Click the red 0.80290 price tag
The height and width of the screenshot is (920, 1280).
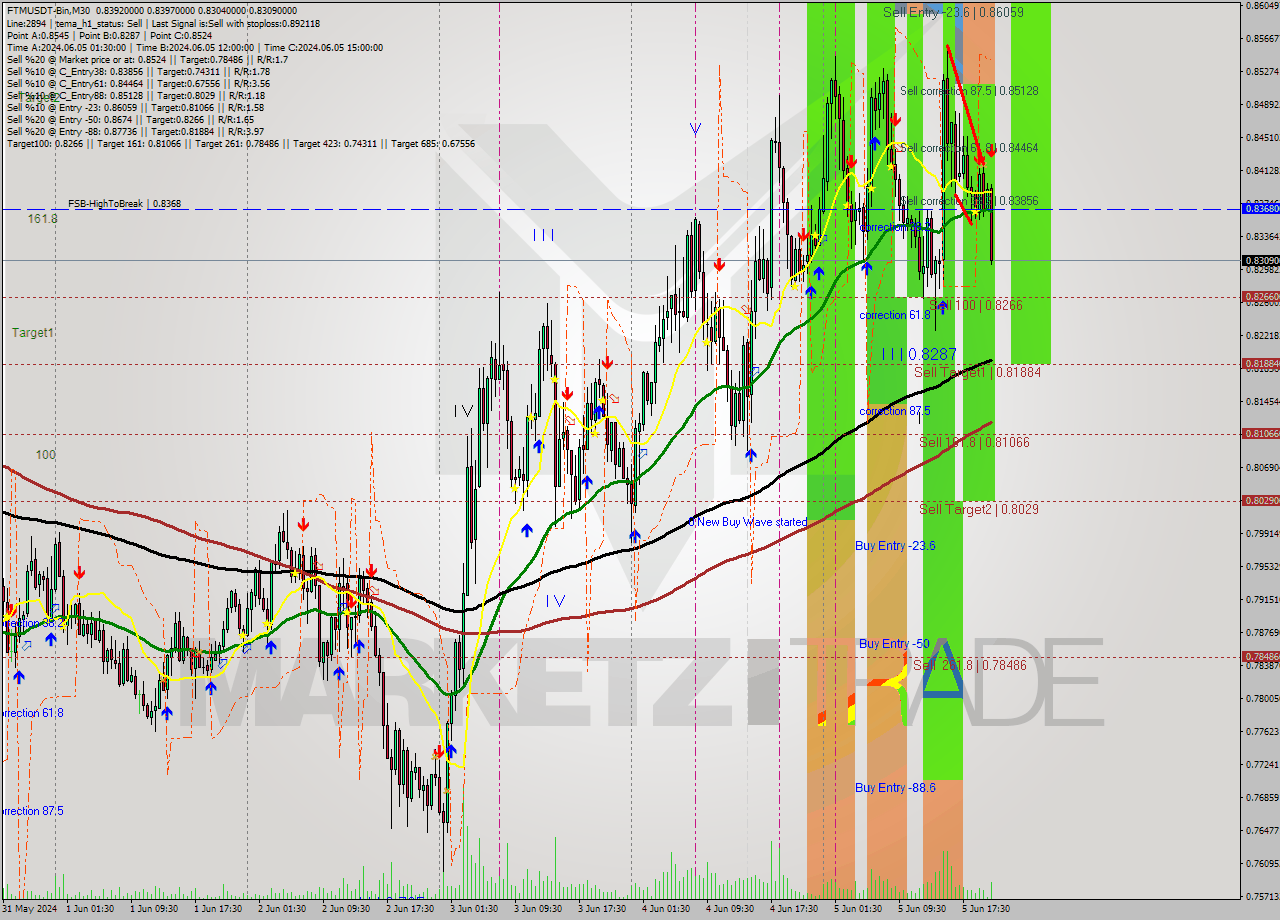(x=1260, y=501)
